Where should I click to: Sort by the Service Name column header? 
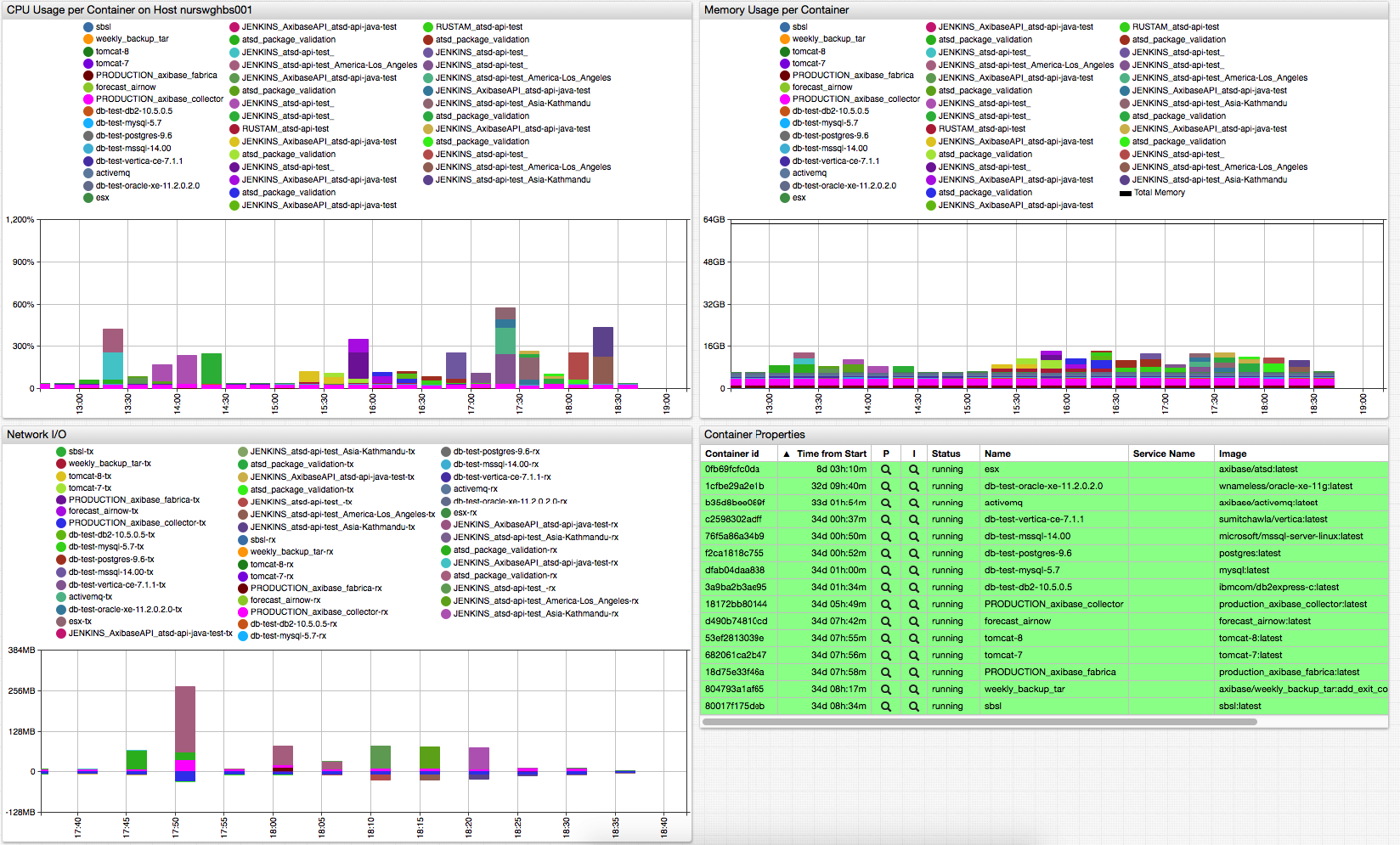(1164, 453)
